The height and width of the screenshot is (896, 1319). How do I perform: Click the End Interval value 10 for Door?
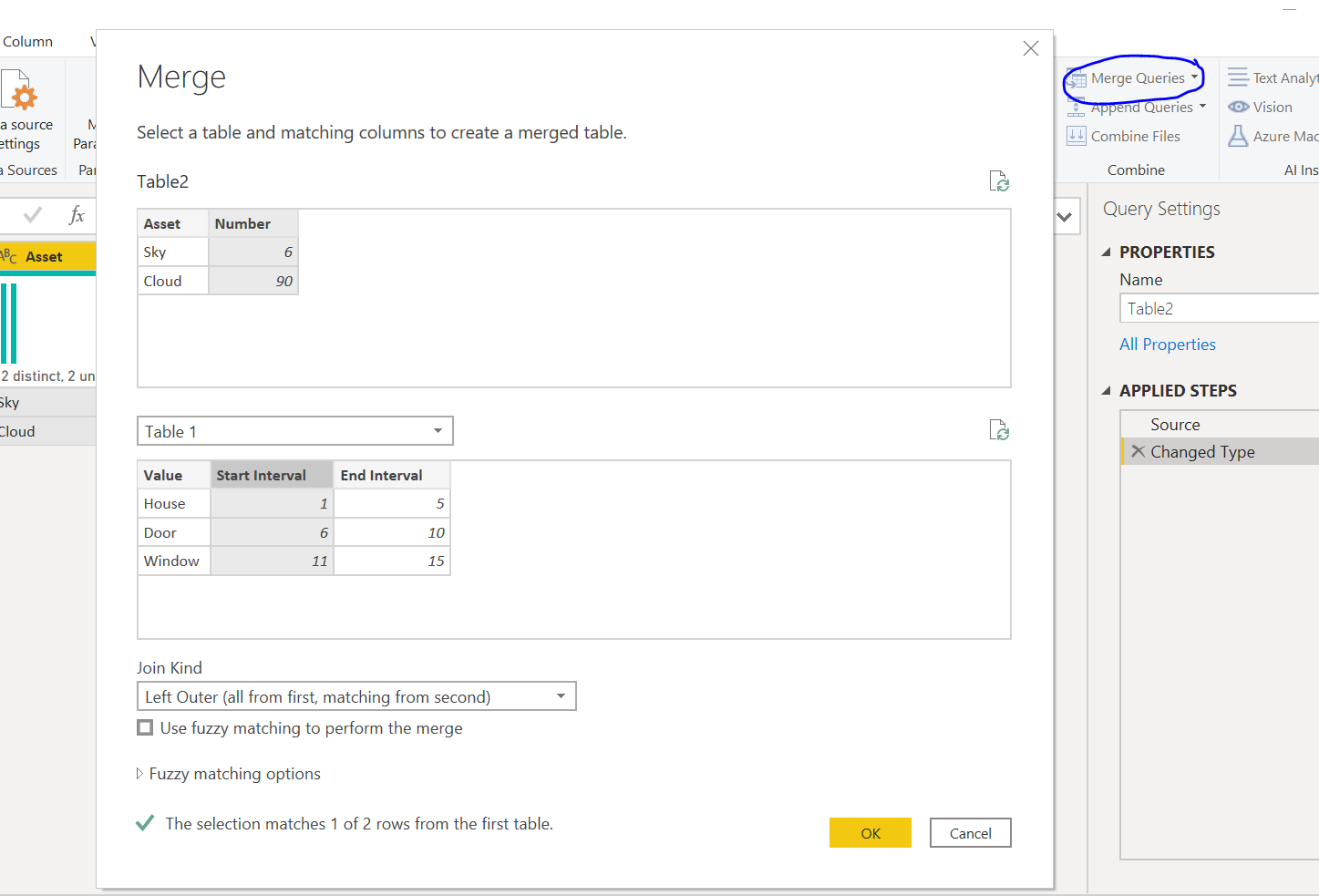tap(392, 533)
